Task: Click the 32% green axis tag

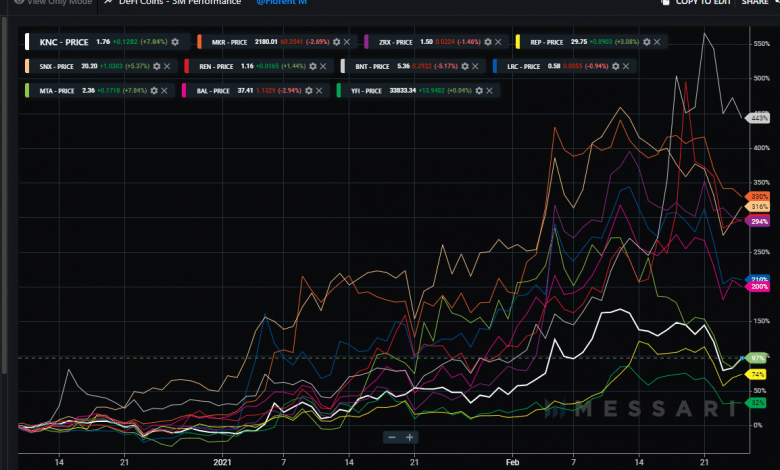Action: pos(757,403)
